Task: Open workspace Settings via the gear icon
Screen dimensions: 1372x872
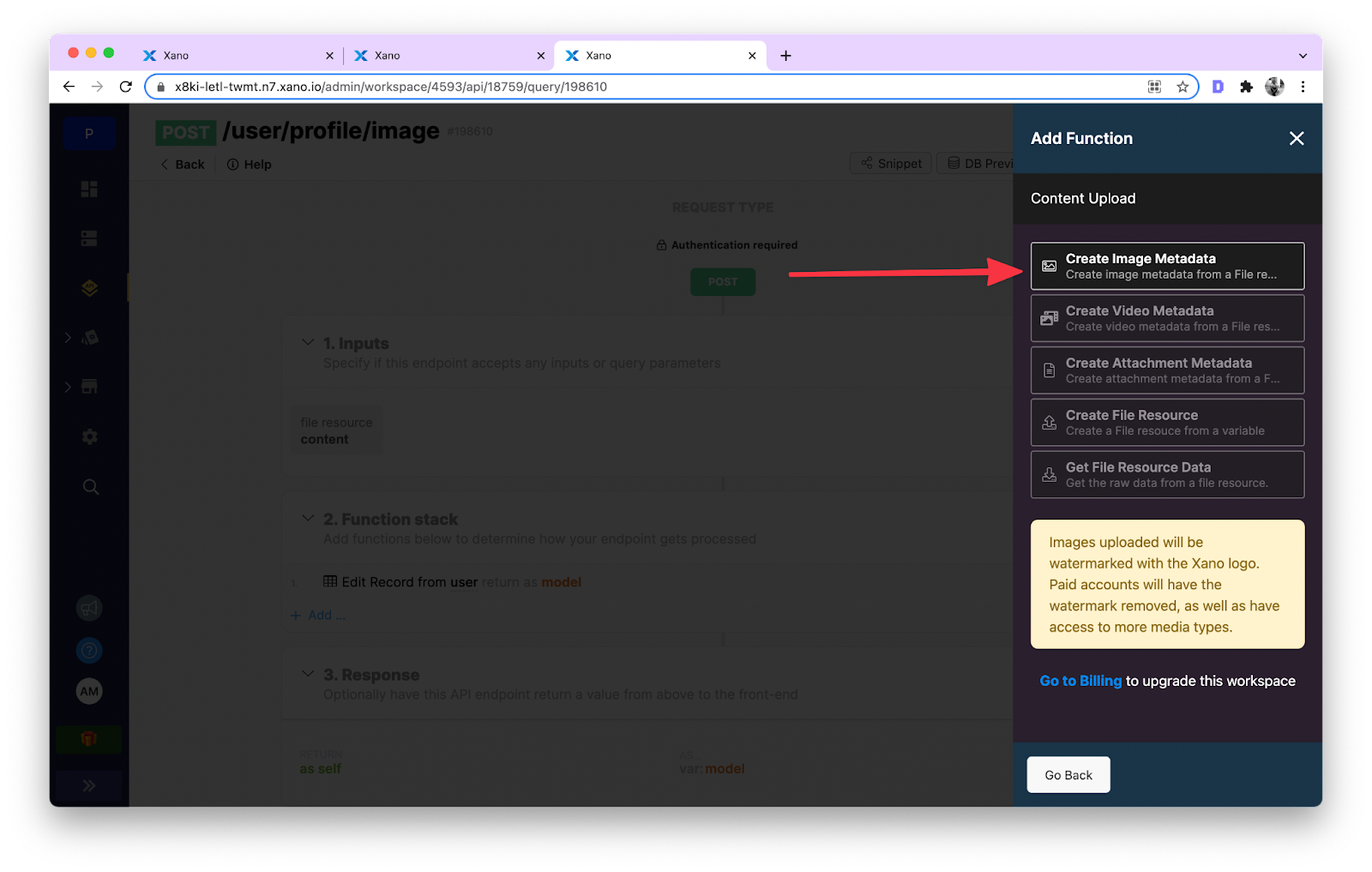Action: tap(89, 436)
